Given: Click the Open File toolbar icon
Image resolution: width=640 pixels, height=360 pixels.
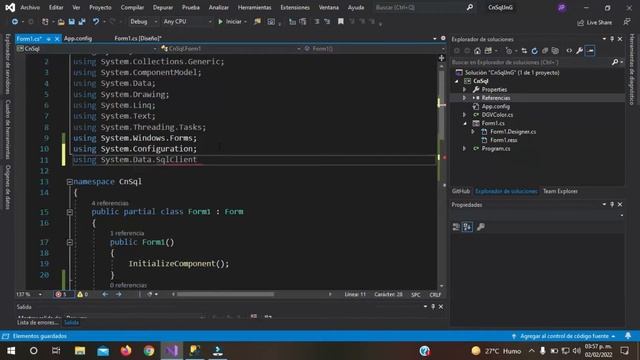Looking at the screenshot, I should click(61, 22).
